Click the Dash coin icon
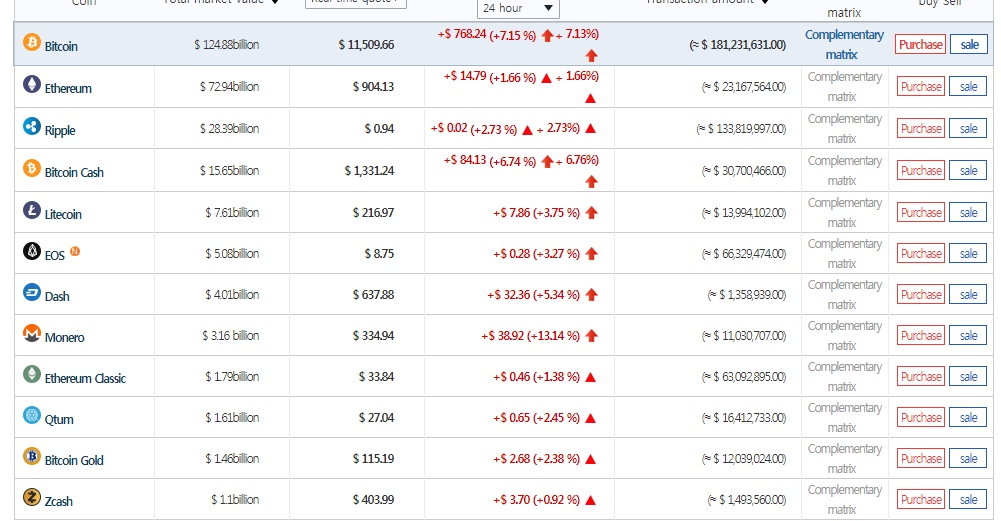Viewport: 1001px width, 521px height. tap(32, 293)
